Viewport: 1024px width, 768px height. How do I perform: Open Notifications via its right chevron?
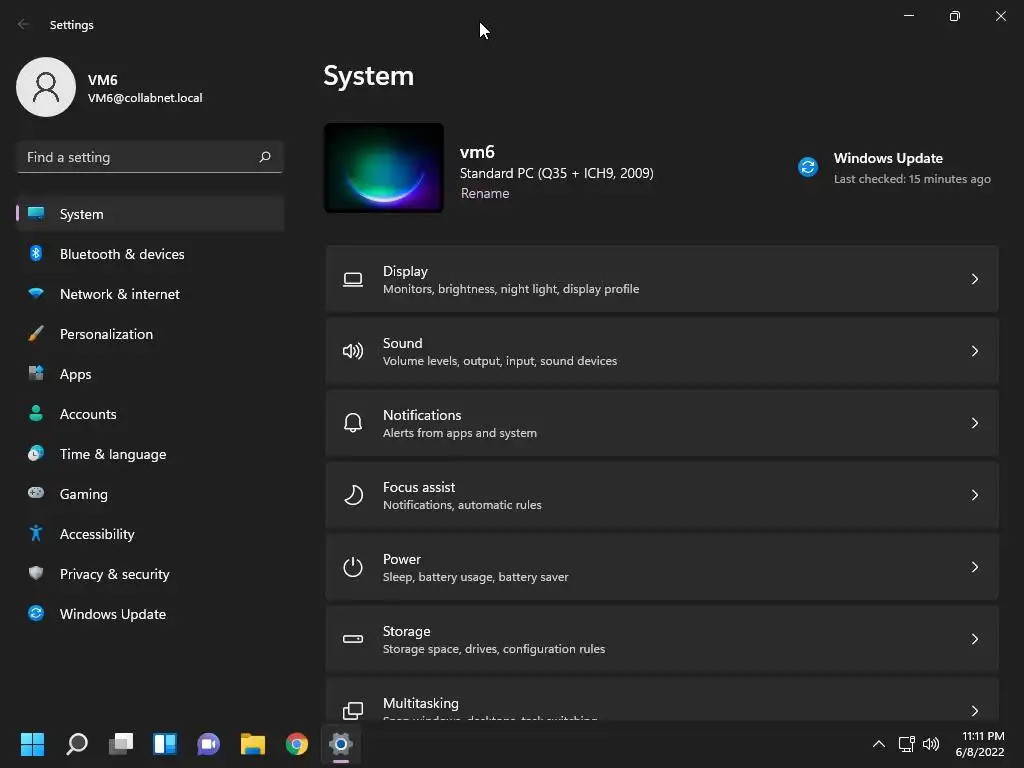coord(974,423)
